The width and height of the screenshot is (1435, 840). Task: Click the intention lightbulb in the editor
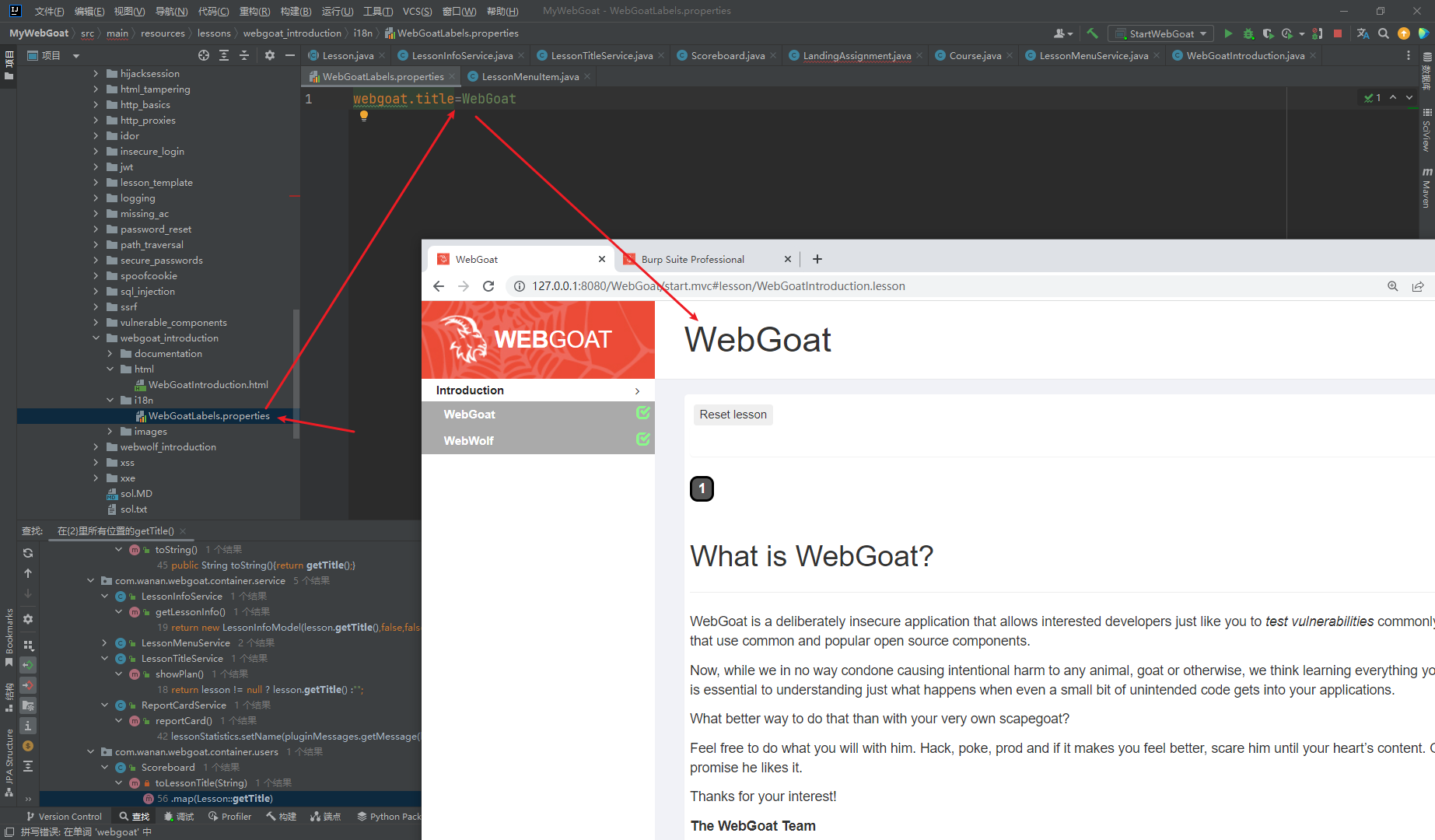coord(363,116)
